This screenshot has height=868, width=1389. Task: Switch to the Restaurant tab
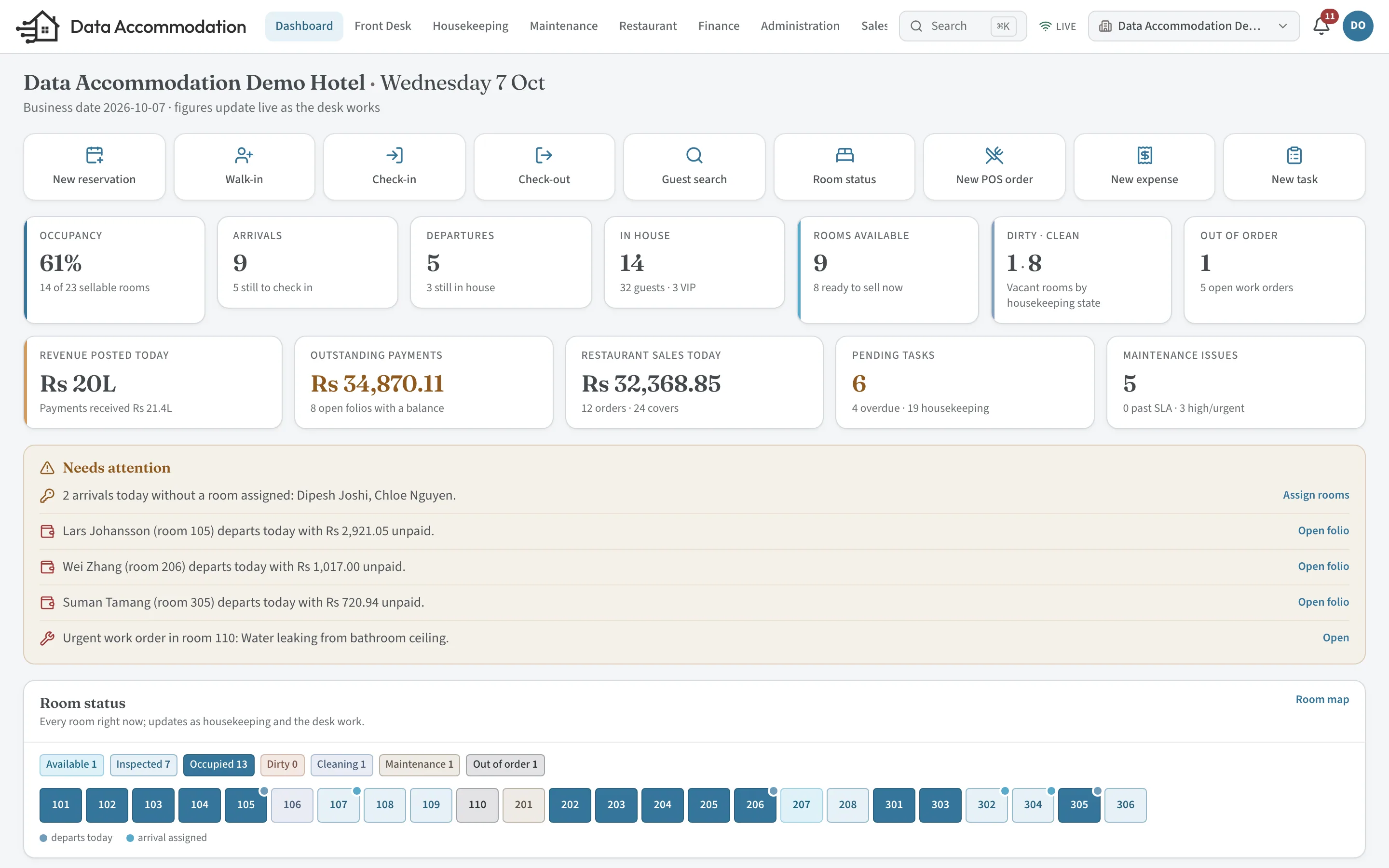tap(647, 26)
